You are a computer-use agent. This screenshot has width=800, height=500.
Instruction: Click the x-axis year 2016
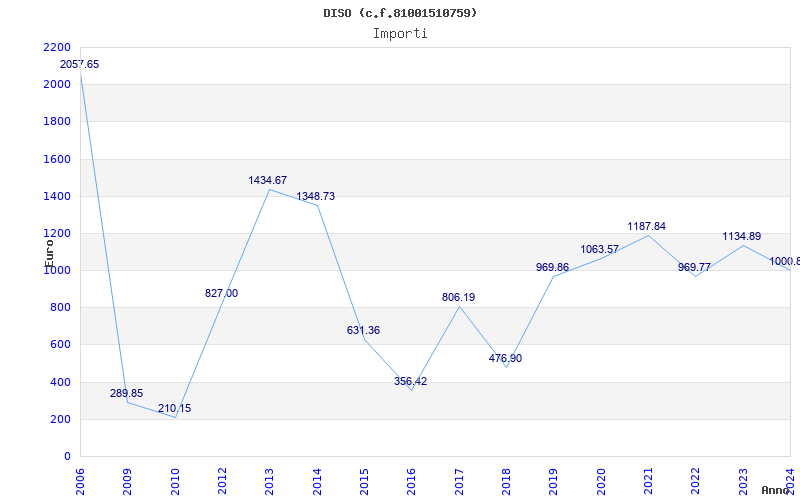(x=412, y=481)
